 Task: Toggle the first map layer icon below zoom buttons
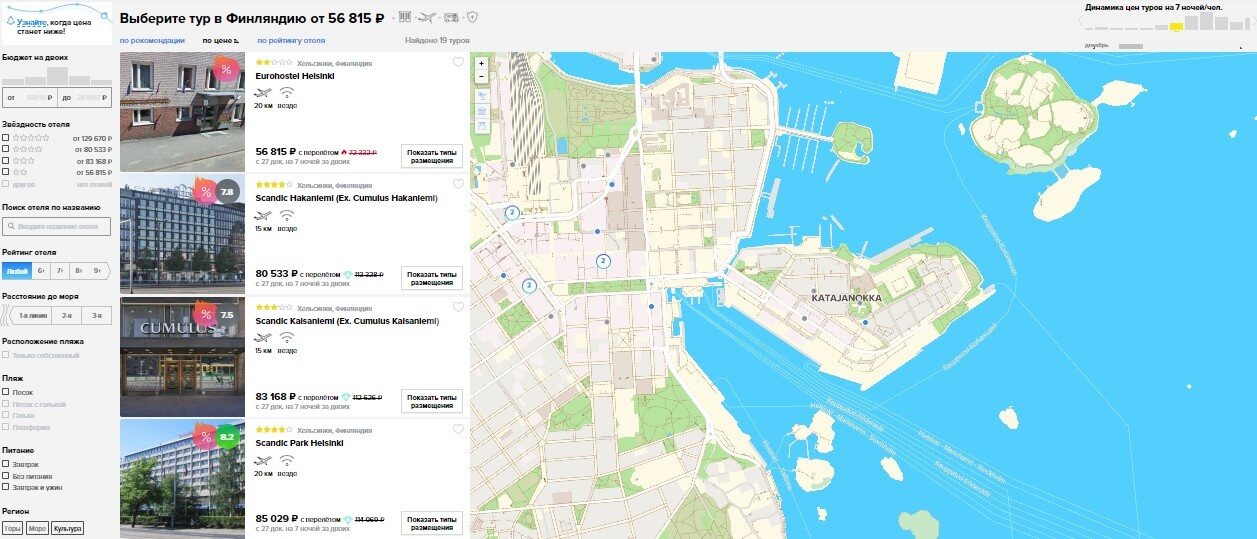pyautogui.click(x=482, y=96)
